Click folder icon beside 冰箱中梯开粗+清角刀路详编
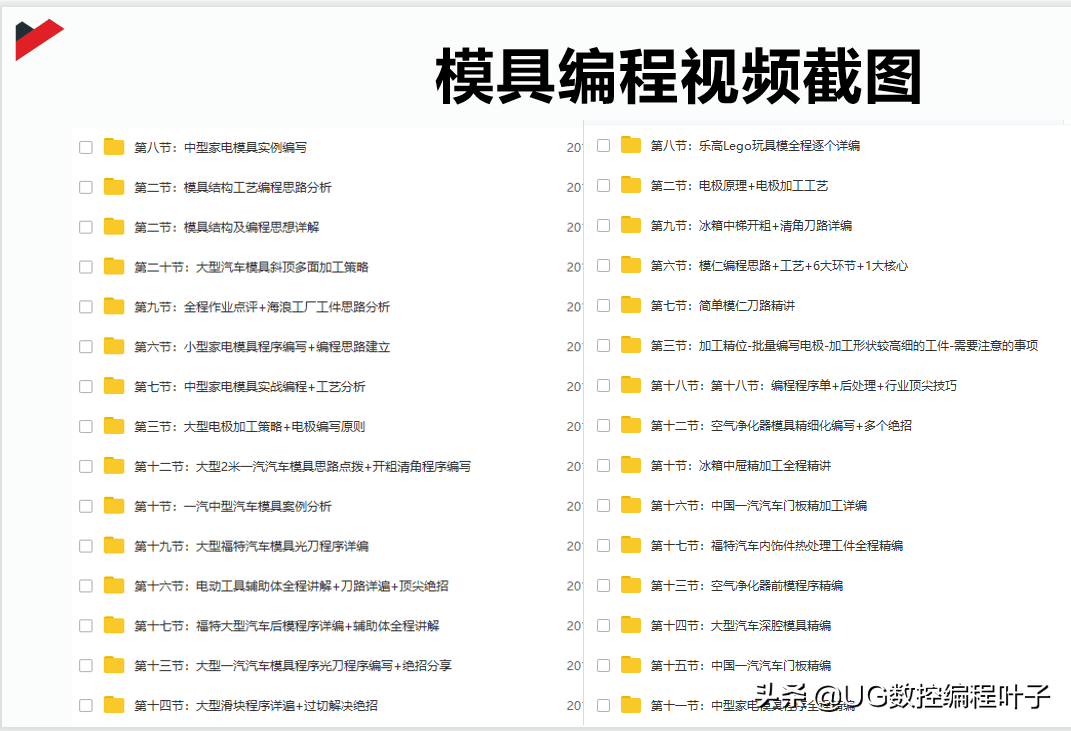 pos(630,225)
